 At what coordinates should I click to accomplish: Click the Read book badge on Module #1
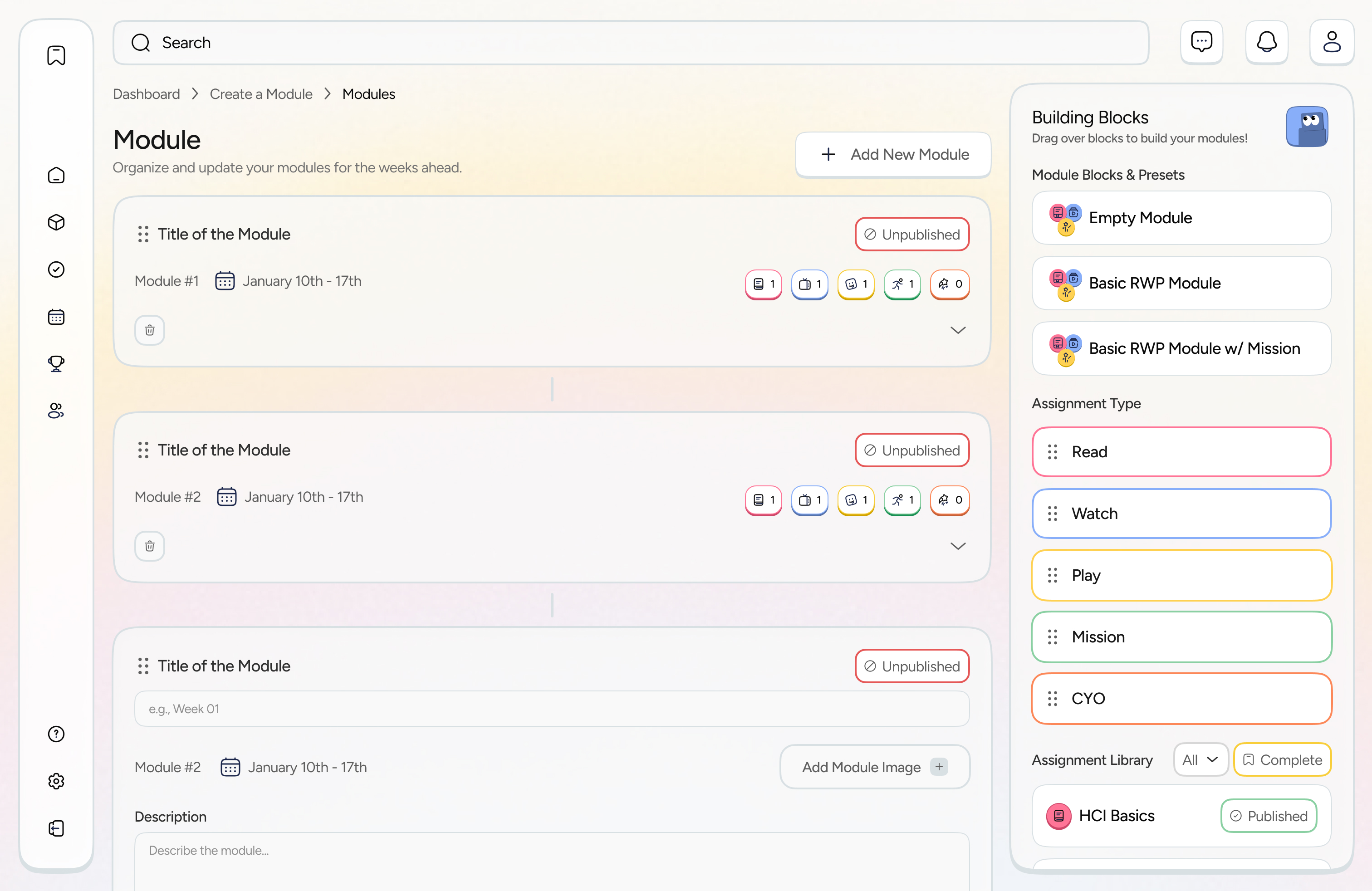763,284
